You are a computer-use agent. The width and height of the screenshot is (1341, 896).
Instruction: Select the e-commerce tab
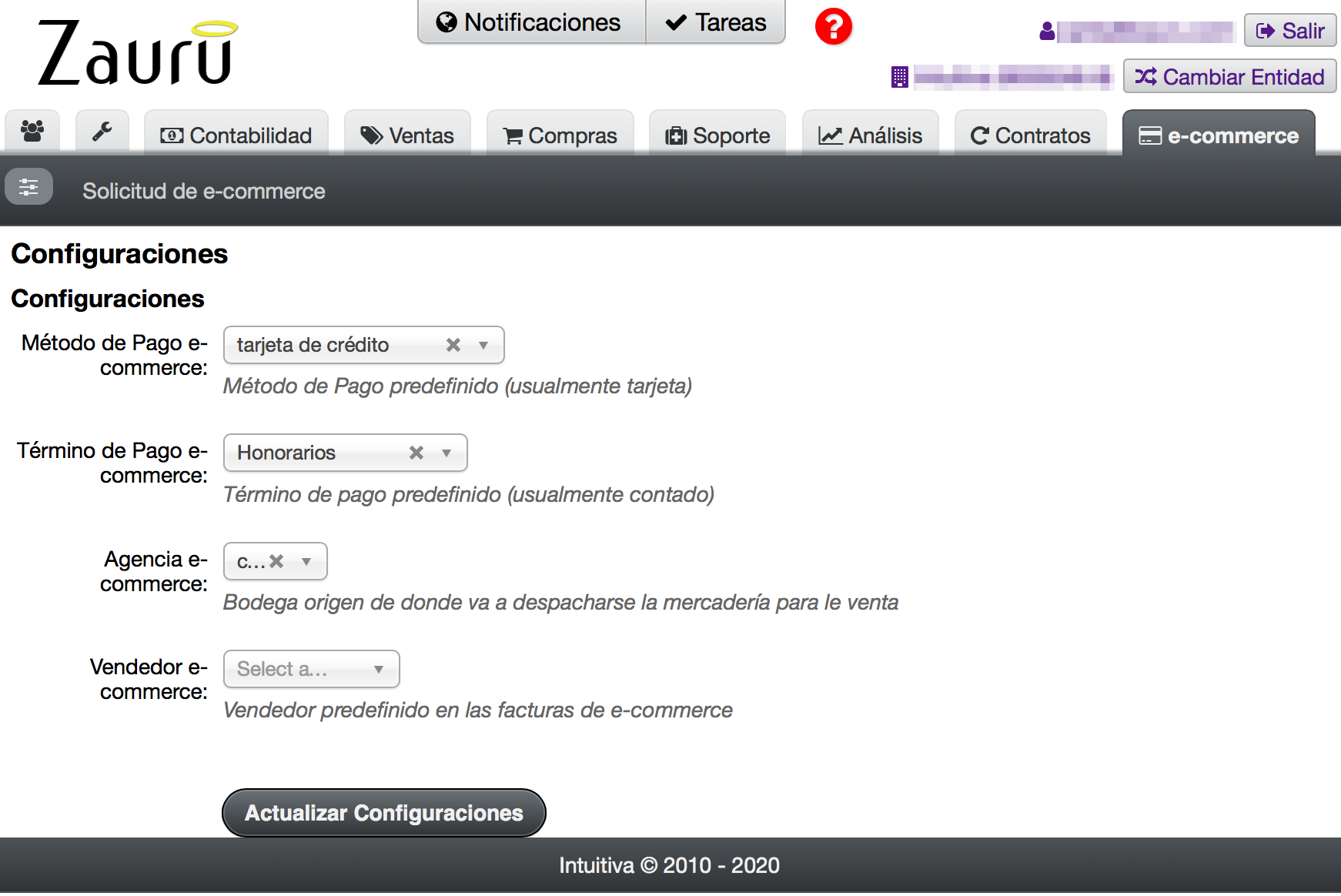(1219, 133)
